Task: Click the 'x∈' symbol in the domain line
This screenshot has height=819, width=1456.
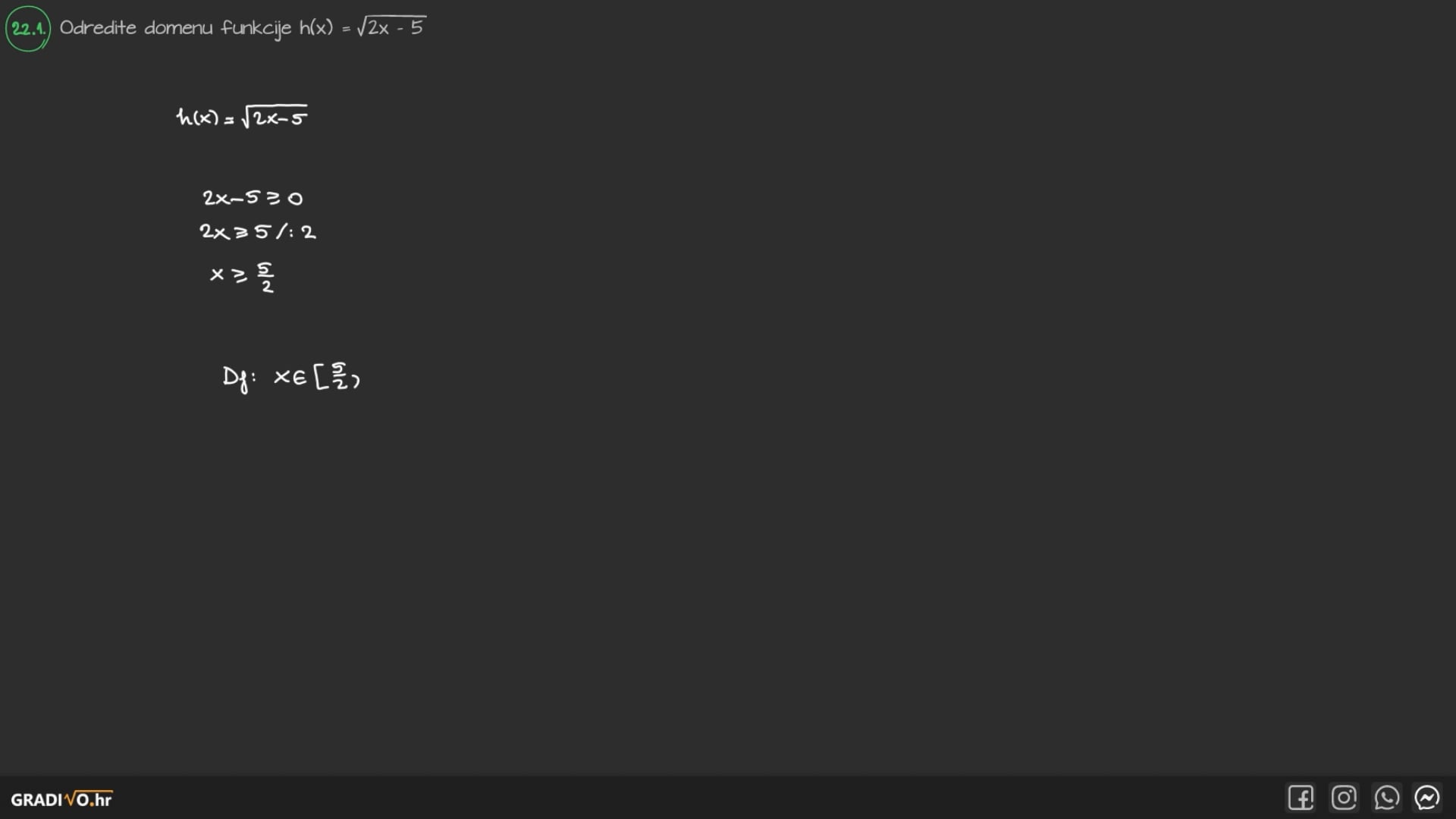Action: (x=290, y=376)
